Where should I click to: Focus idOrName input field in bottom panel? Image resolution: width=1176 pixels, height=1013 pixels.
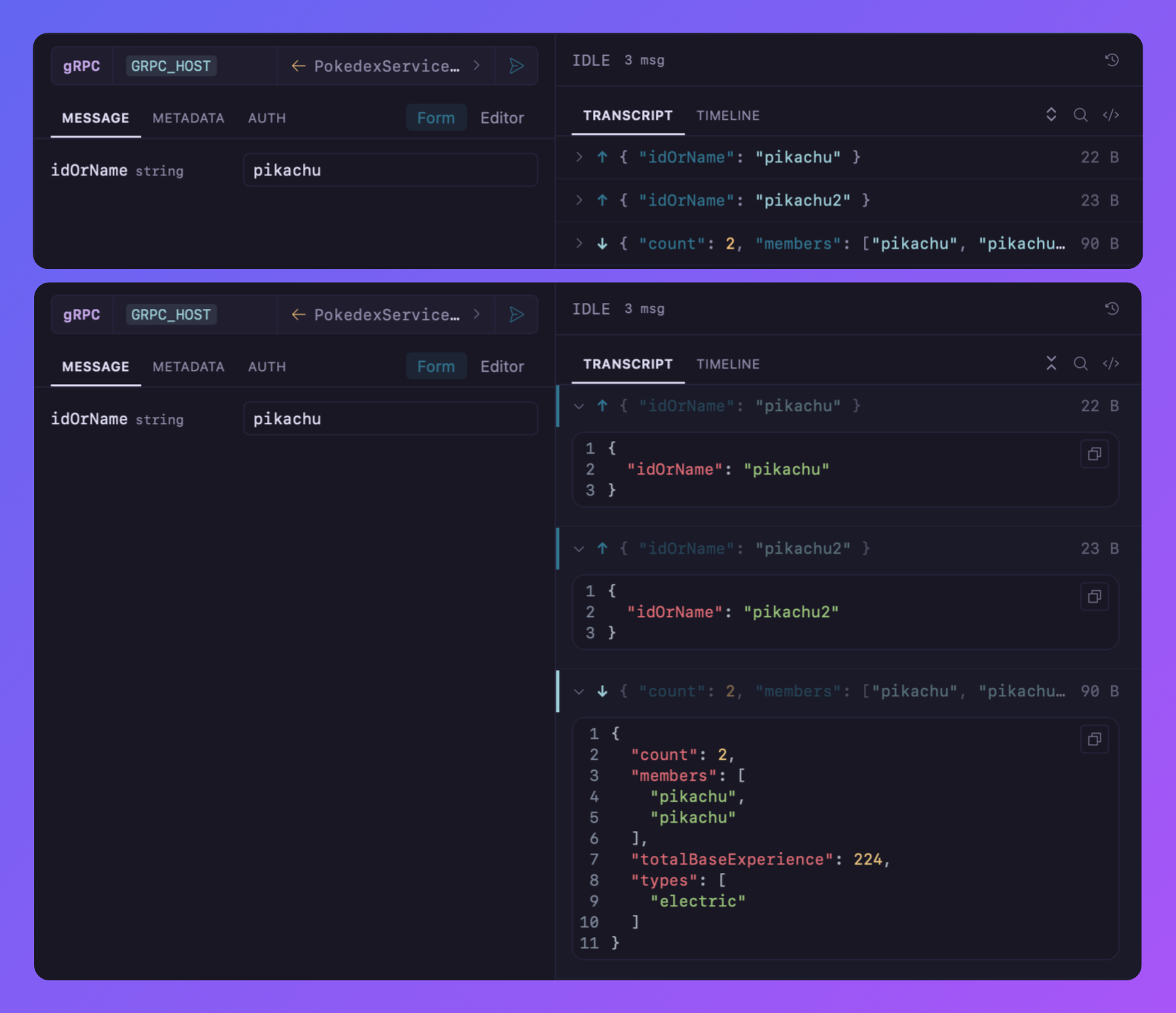pos(391,419)
